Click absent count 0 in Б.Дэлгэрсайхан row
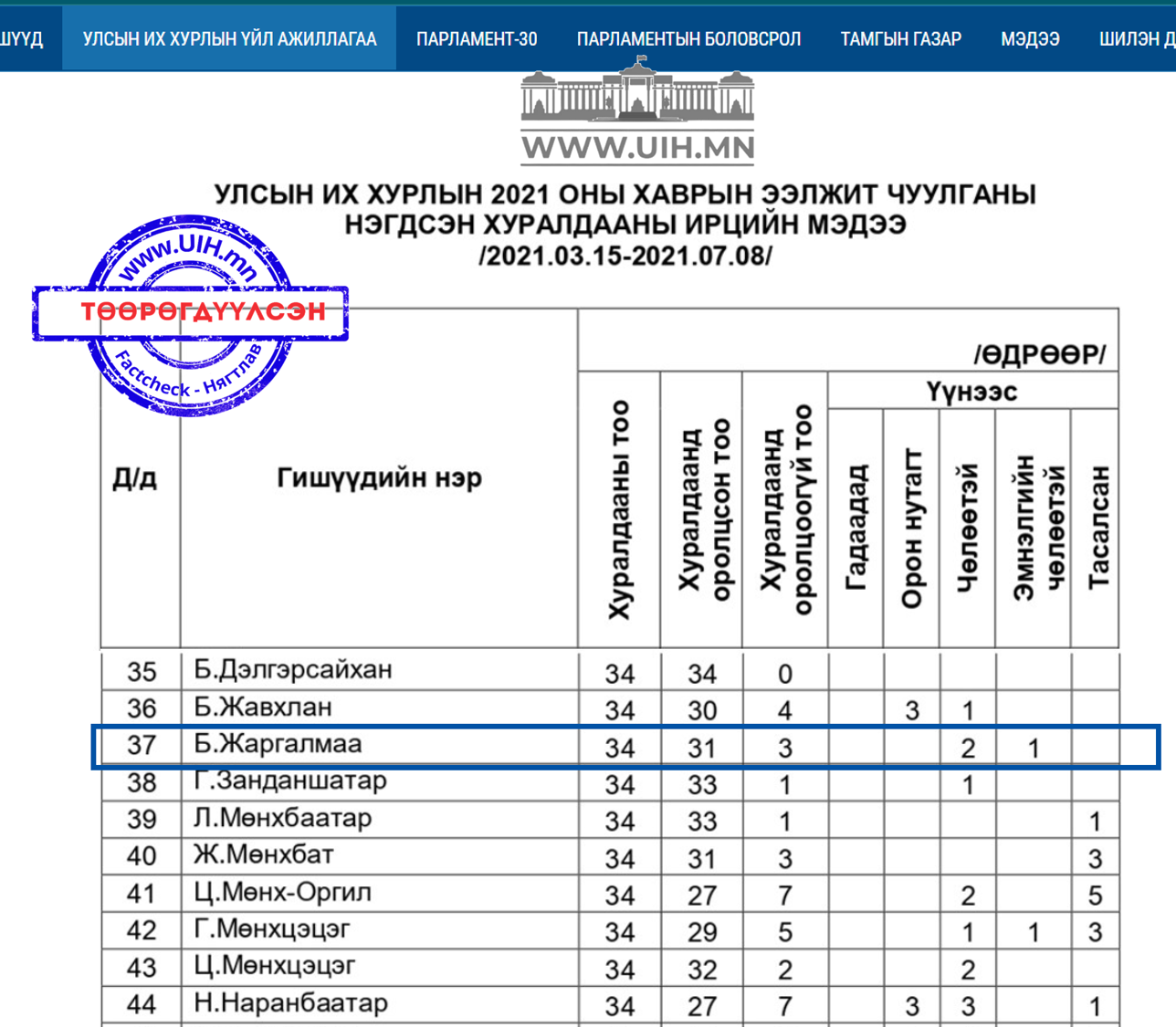The width and height of the screenshot is (1176, 1027). point(785,674)
